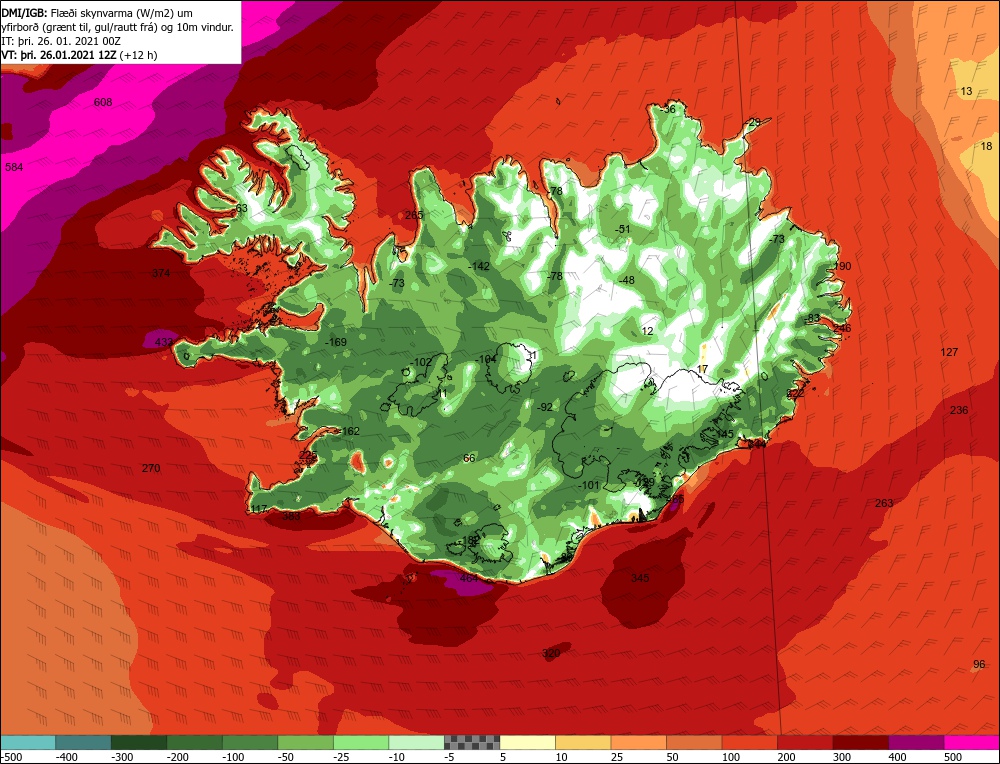Click the '17' value over land
Image resolution: width=1000 pixels, height=764 pixels.
pyautogui.click(x=702, y=369)
